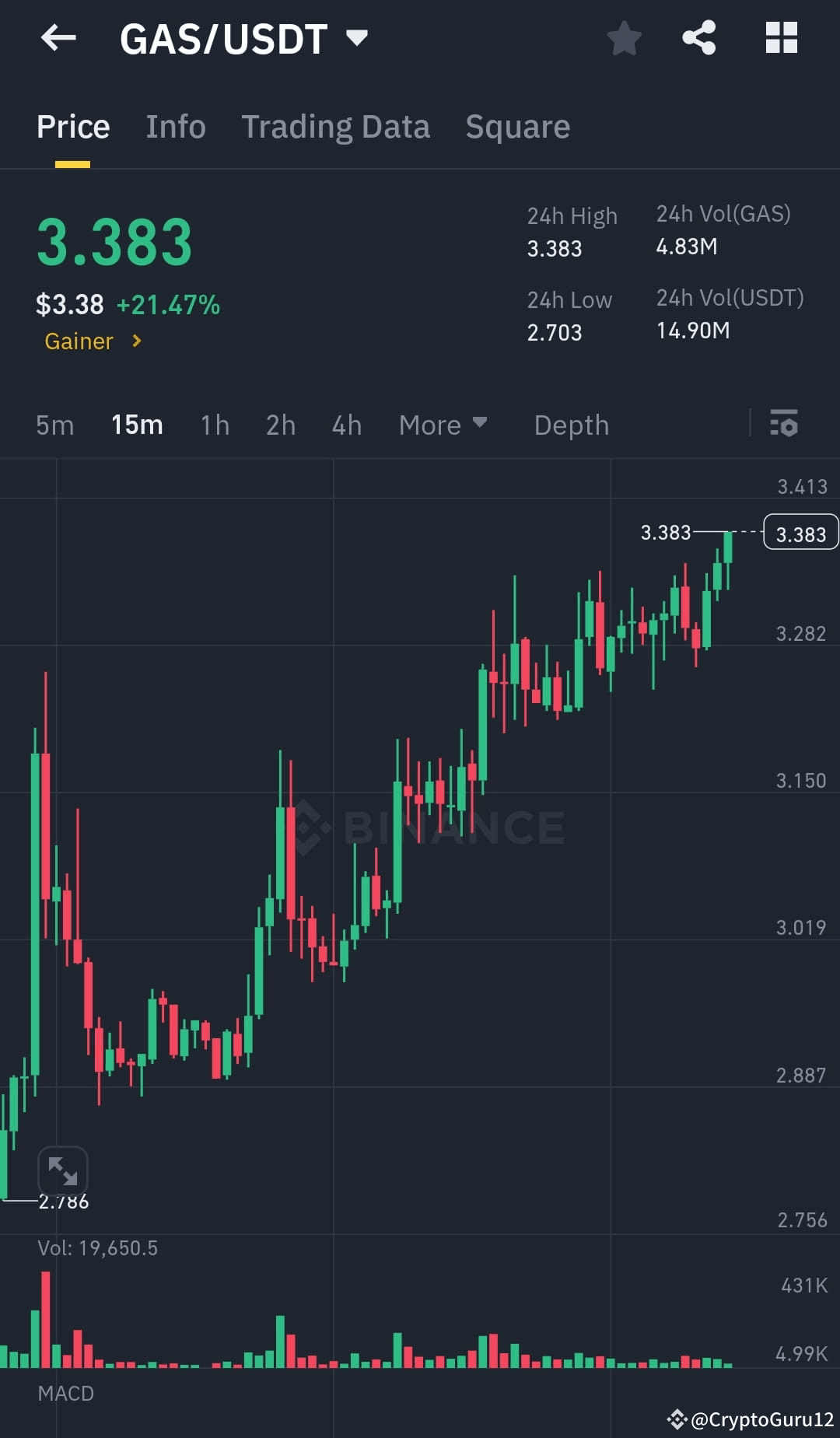This screenshot has width=840, height=1438.
Task: Switch to the Trading Data tab
Action: (x=336, y=126)
